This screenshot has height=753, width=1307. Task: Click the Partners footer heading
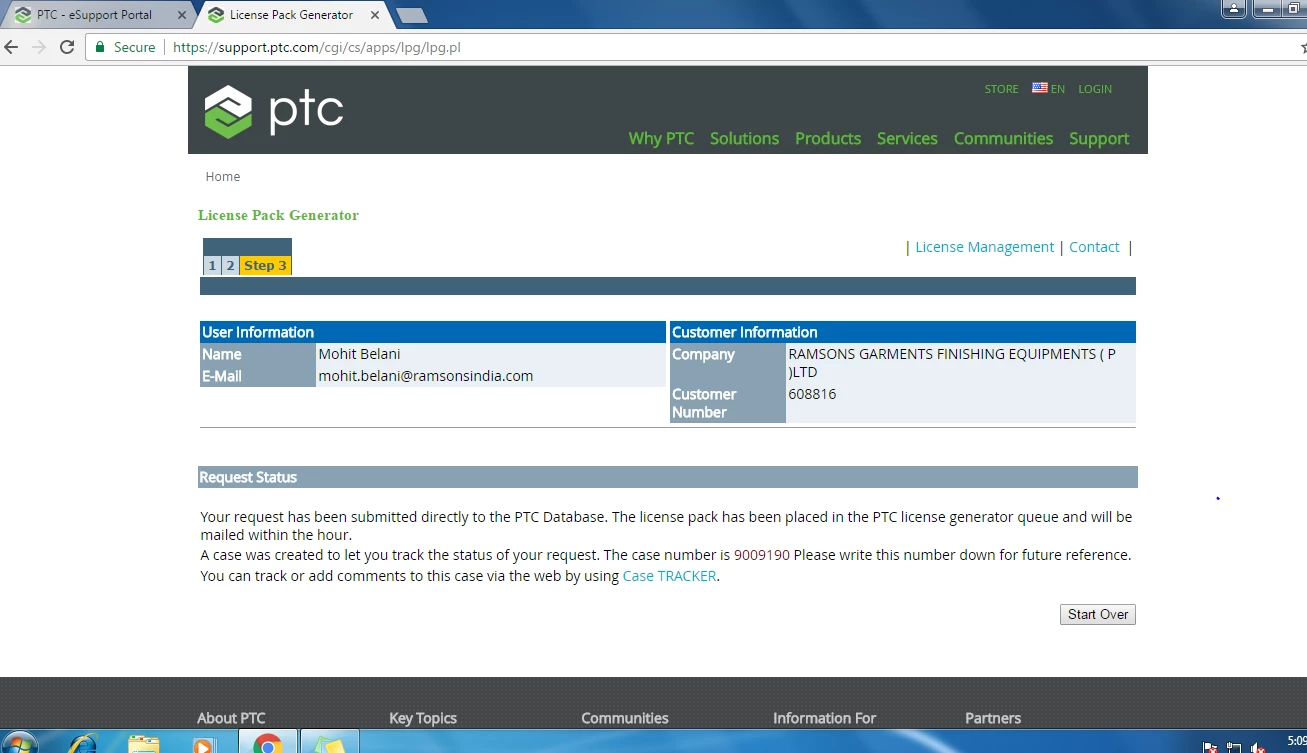click(x=993, y=718)
